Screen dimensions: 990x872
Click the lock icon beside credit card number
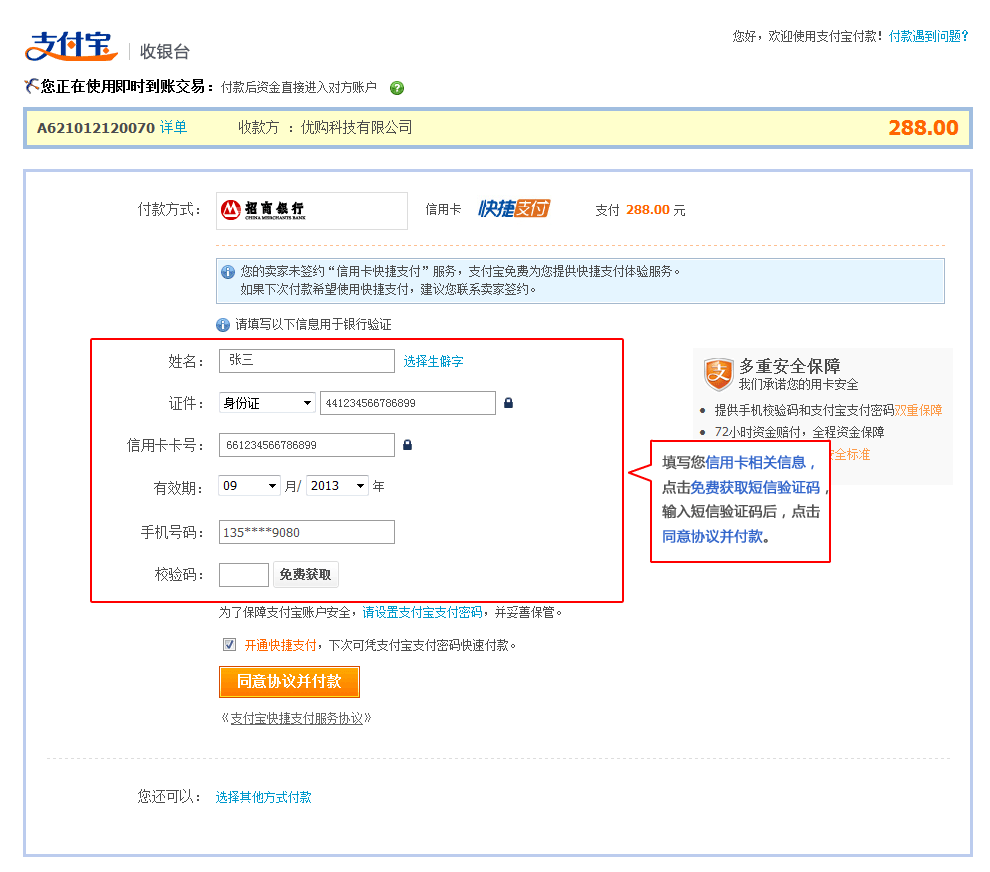407,445
